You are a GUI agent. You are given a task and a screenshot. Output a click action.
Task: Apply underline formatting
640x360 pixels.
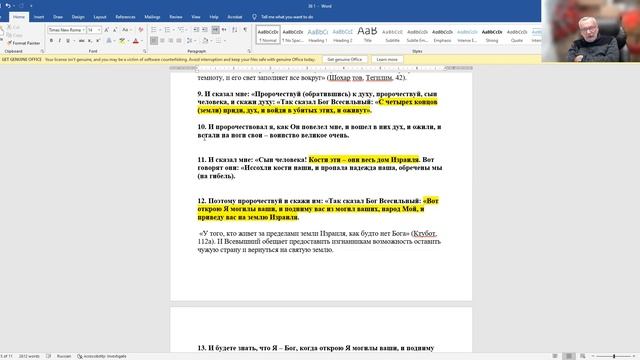click(68, 41)
